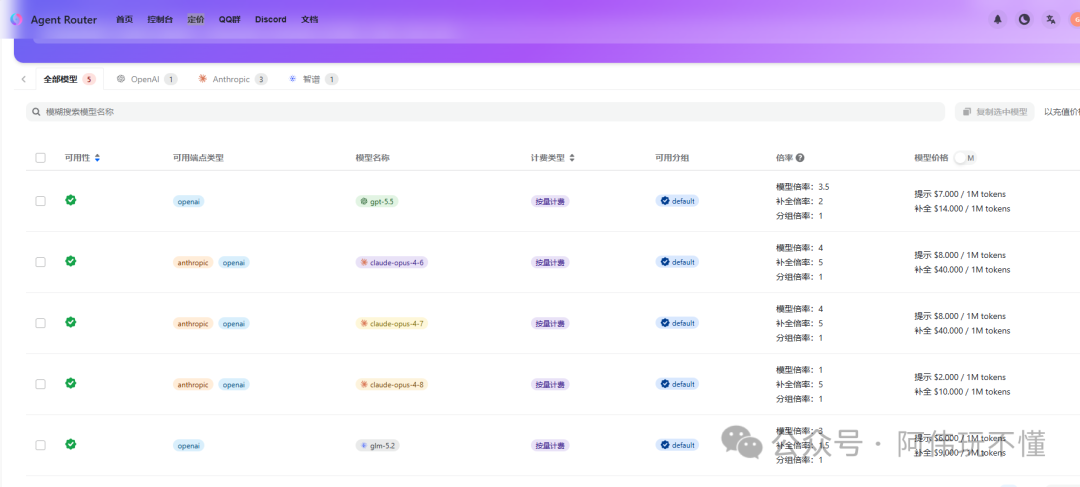Image resolution: width=1080 pixels, height=487 pixels.
Task: Toggle dark mode with moon icon
Action: tap(1024, 19)
